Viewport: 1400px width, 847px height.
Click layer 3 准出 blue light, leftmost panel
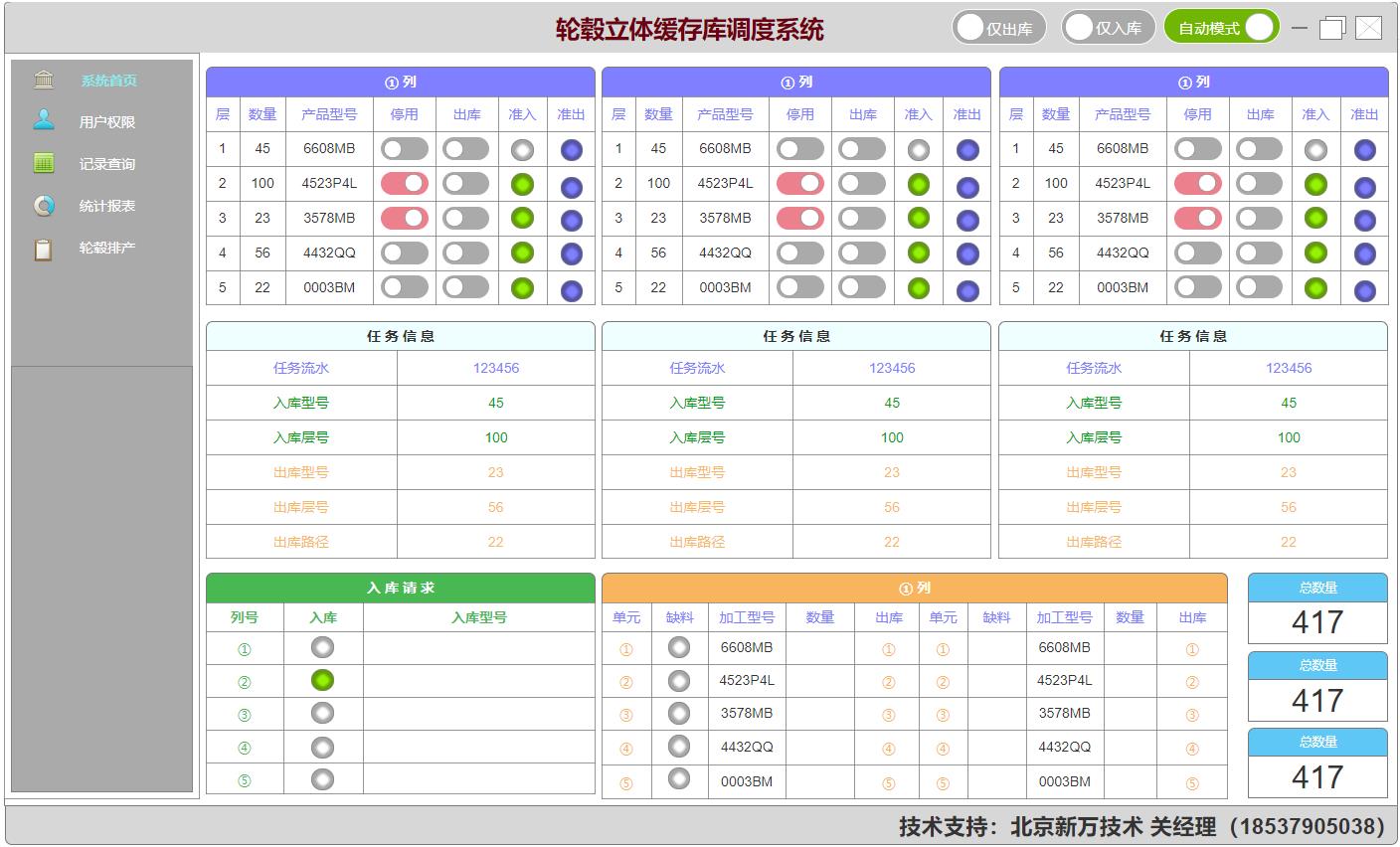[571, 221]
